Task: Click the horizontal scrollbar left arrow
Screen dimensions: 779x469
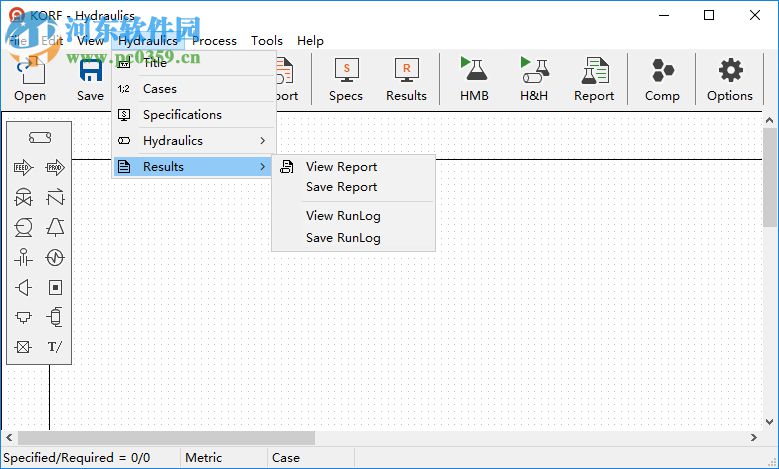Action: click(x=9, y=438)
